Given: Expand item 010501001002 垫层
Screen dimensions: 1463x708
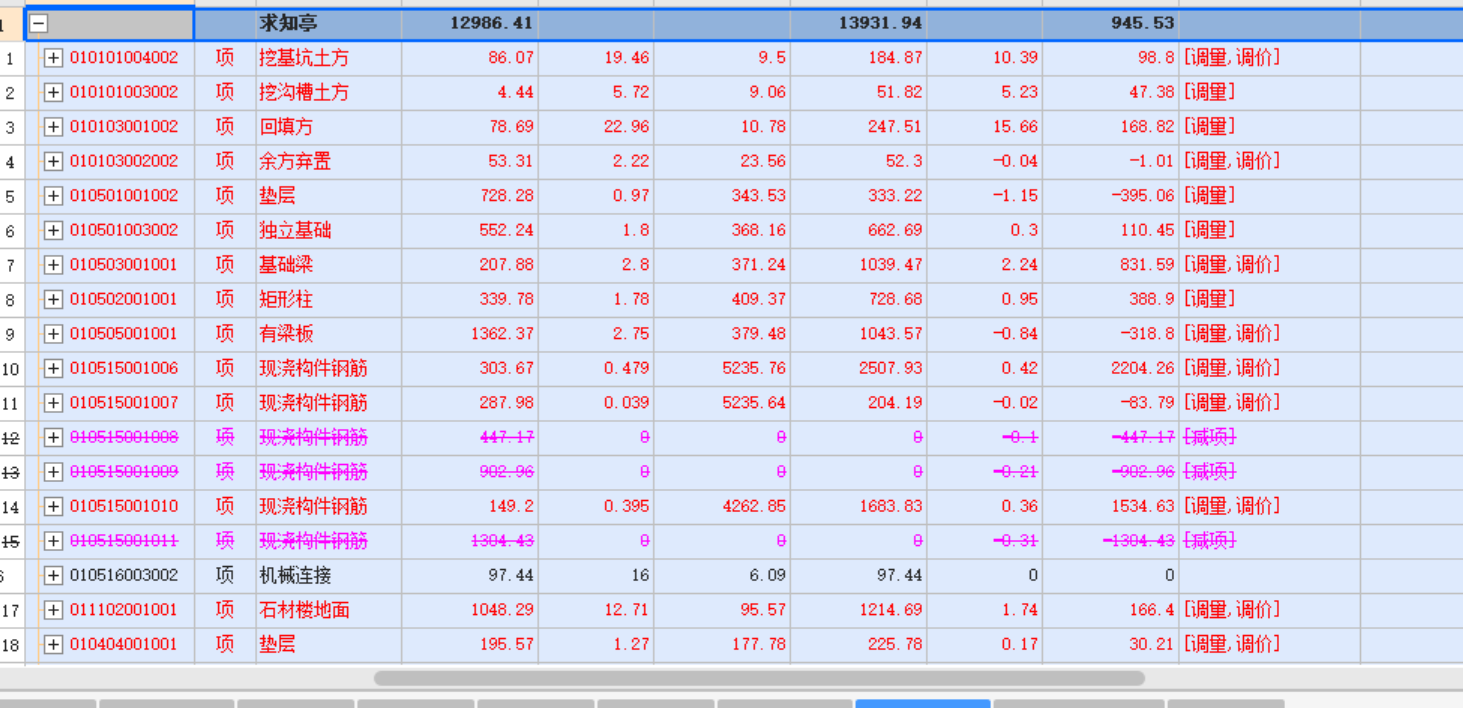Looking at the screenshot, I should [53, 196].
